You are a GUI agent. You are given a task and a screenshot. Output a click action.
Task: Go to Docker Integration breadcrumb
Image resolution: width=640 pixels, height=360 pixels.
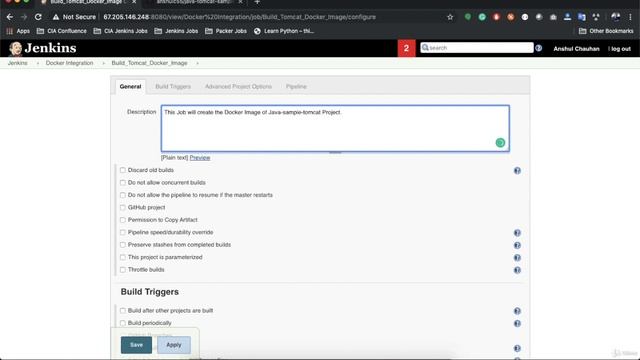(69, 63)
